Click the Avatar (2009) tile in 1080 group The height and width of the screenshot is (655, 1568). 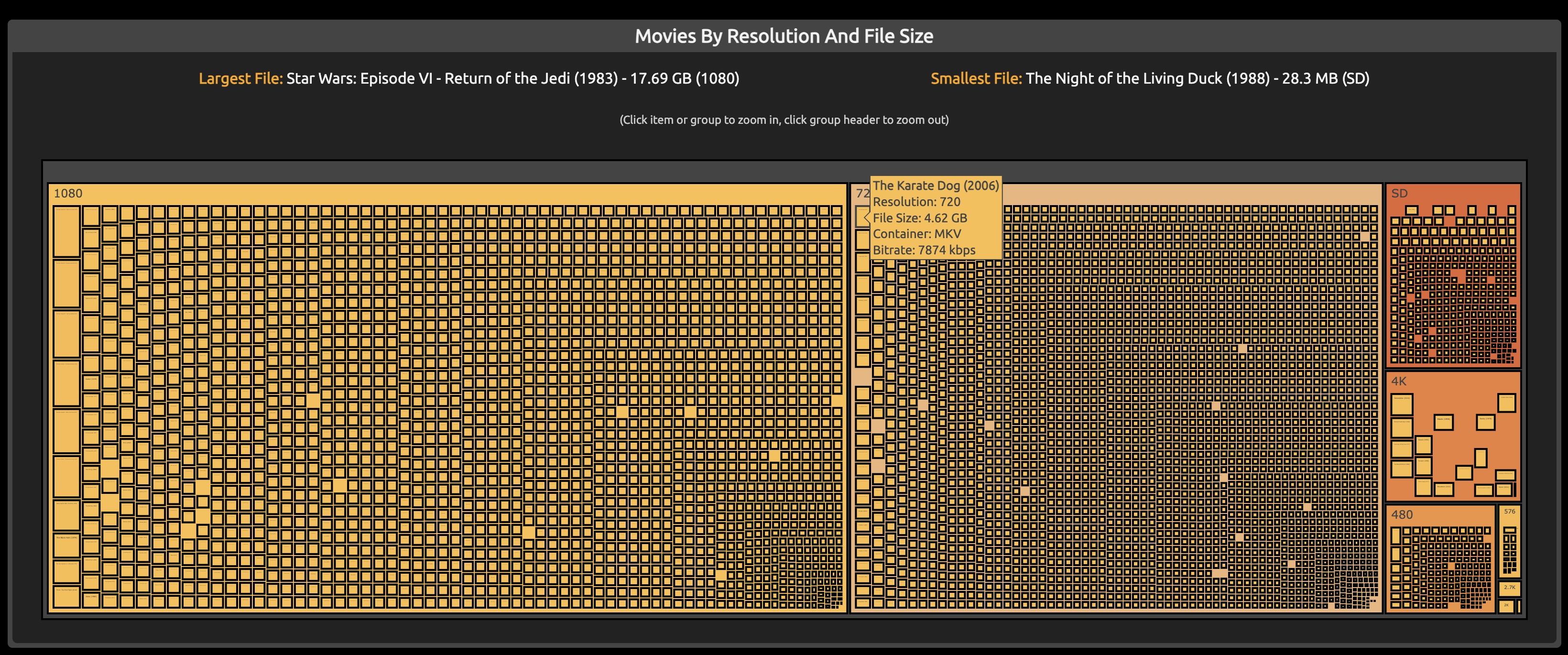(x=91, y=383)
